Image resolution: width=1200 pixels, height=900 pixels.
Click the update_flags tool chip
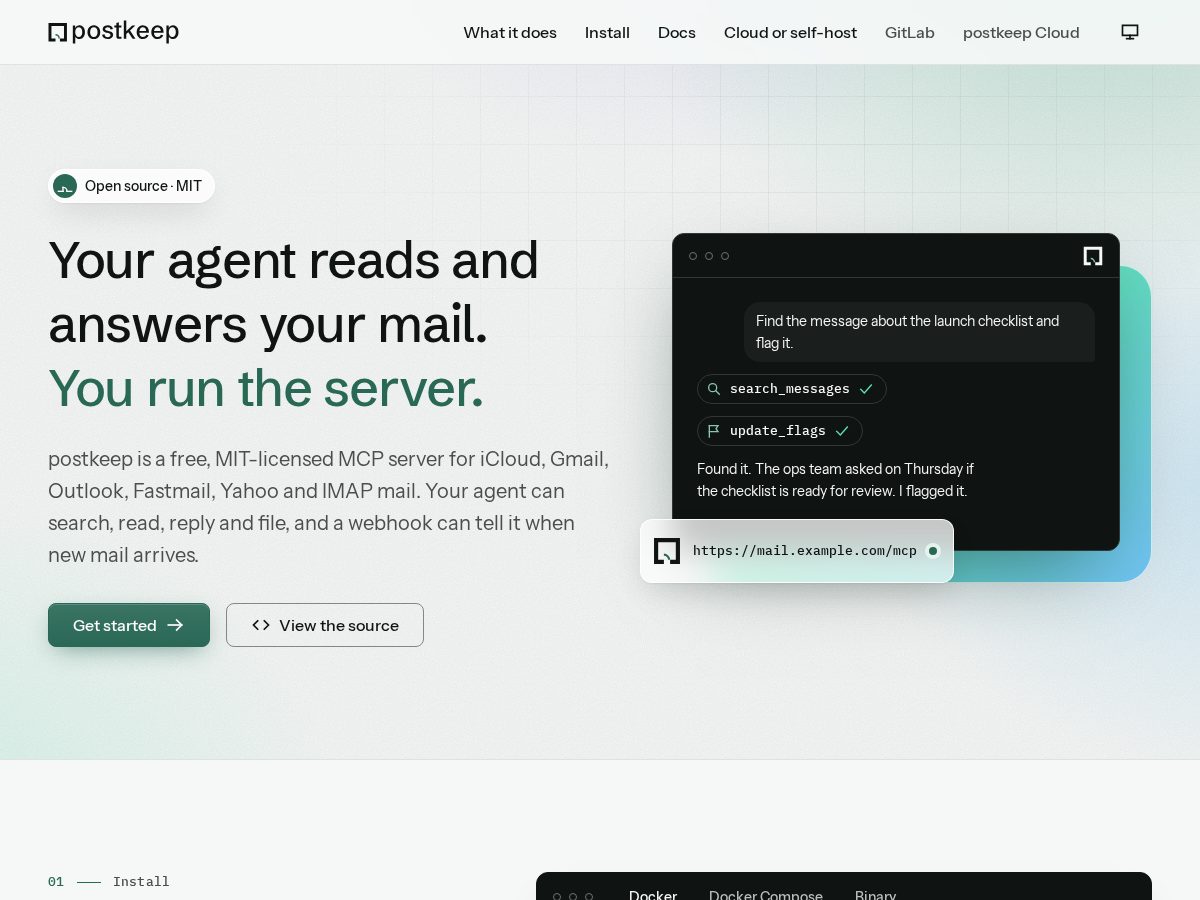[780, 431]
